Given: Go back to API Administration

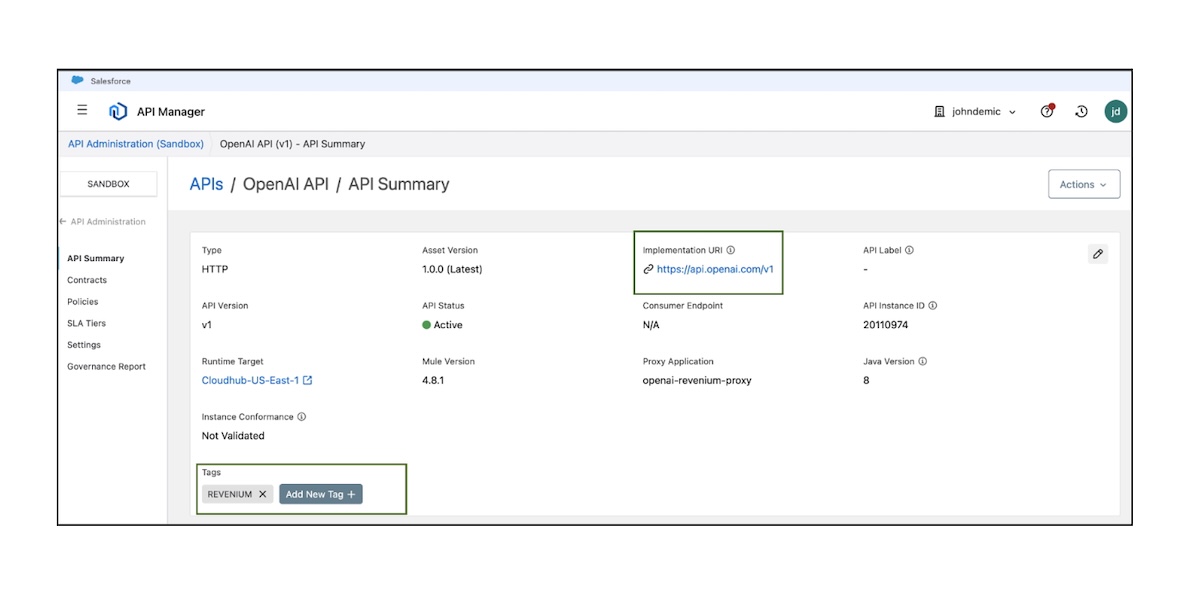Looking at the screenshot, I should (x=102, y=222).
